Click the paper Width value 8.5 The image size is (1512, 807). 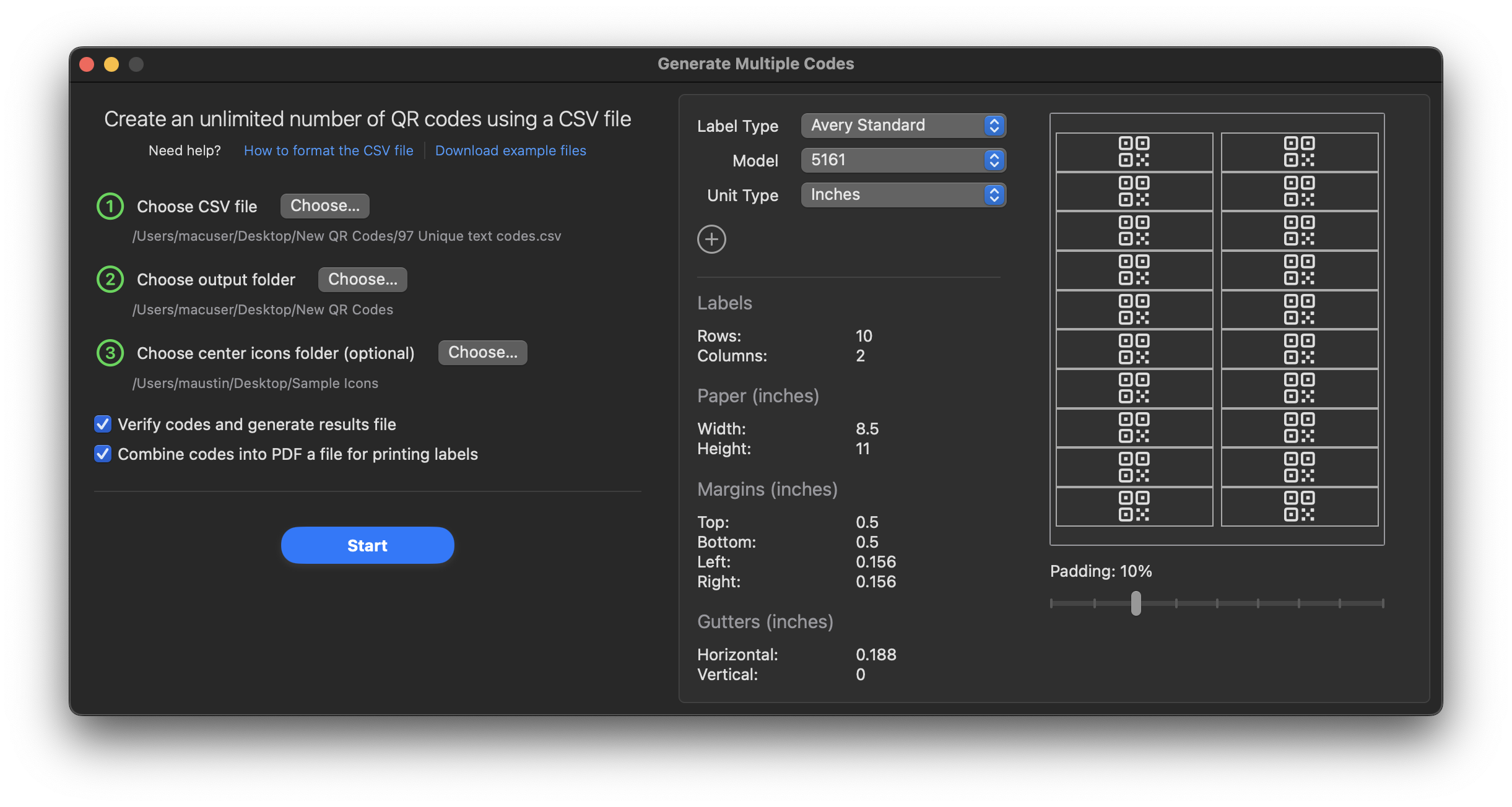867,429
